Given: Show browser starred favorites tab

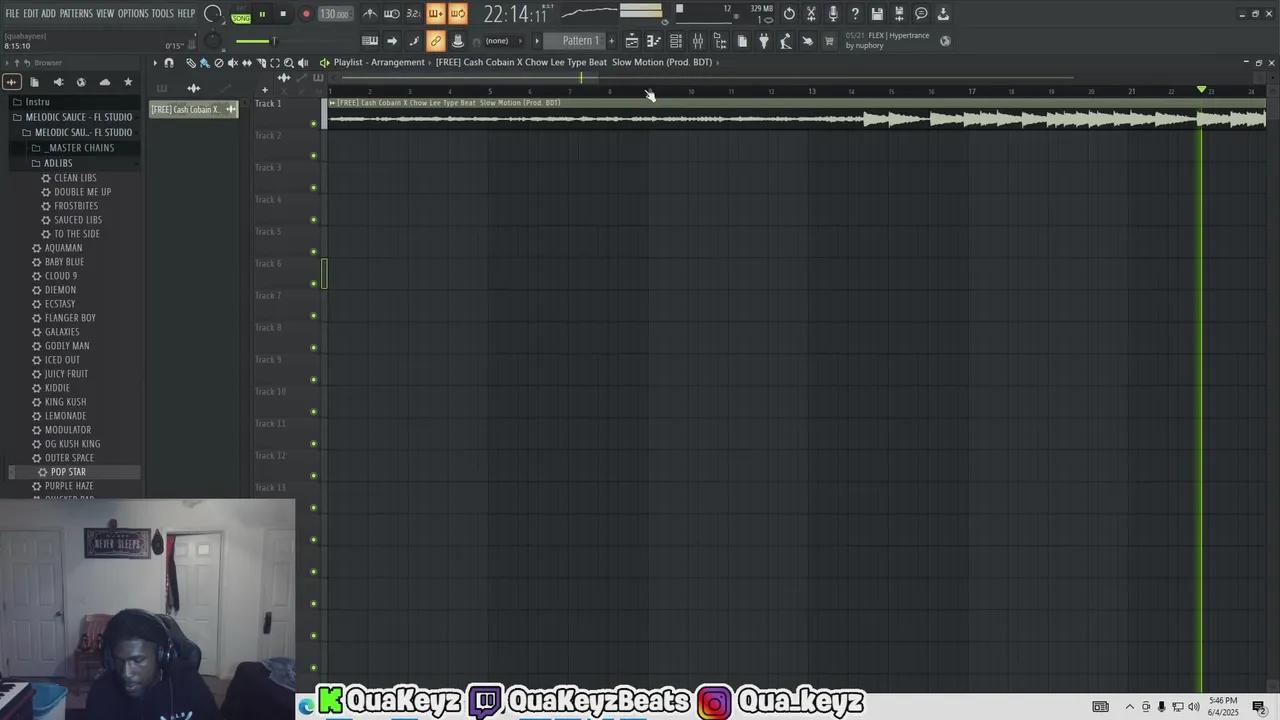Looking at the screenshot, I should click(128, 82).
